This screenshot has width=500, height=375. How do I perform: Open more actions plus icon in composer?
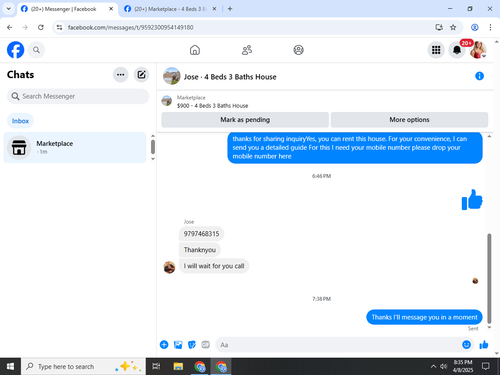coord(164,345)
